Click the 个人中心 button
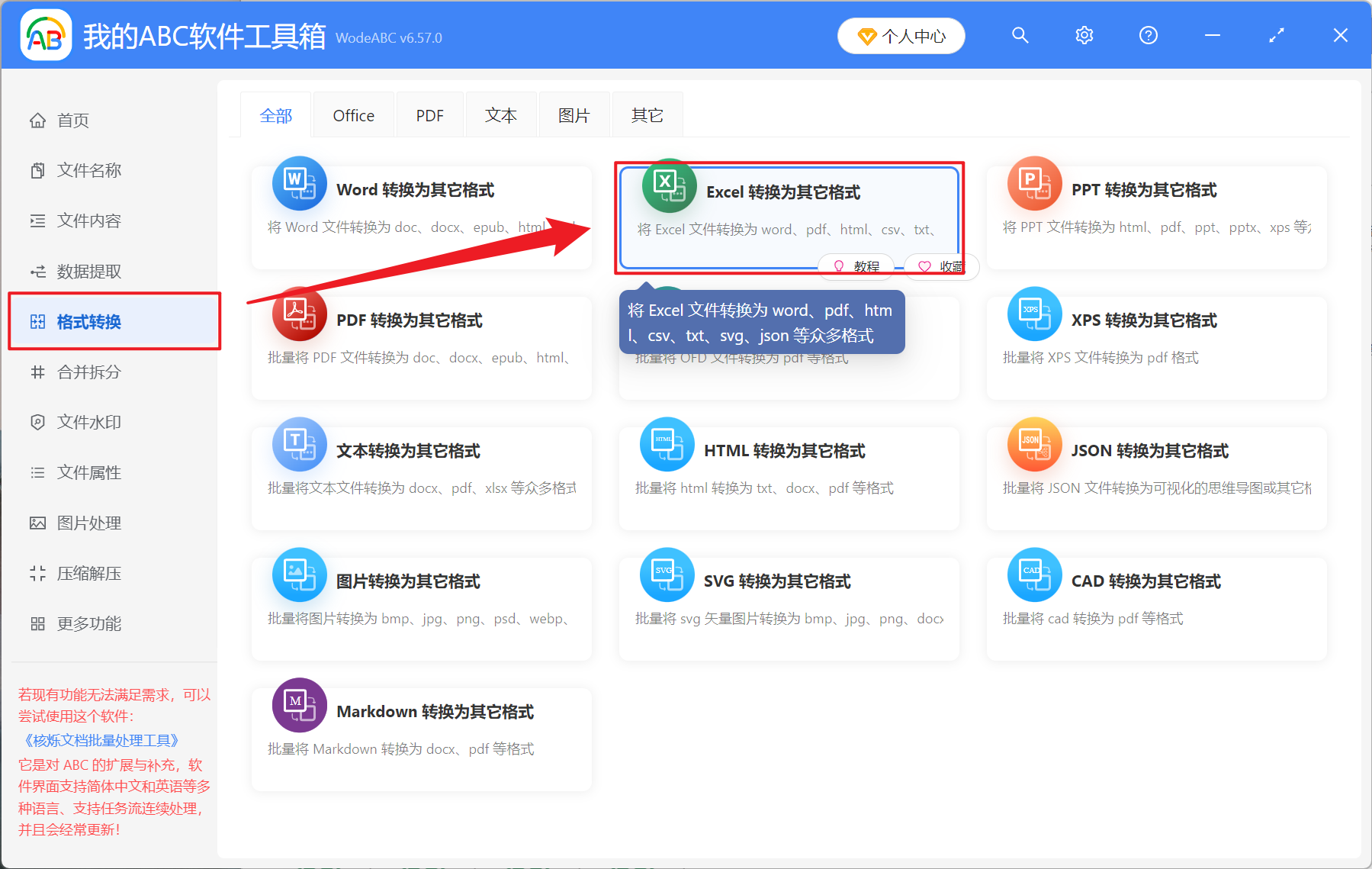The image size is (1372, 869). pos(901,35)
